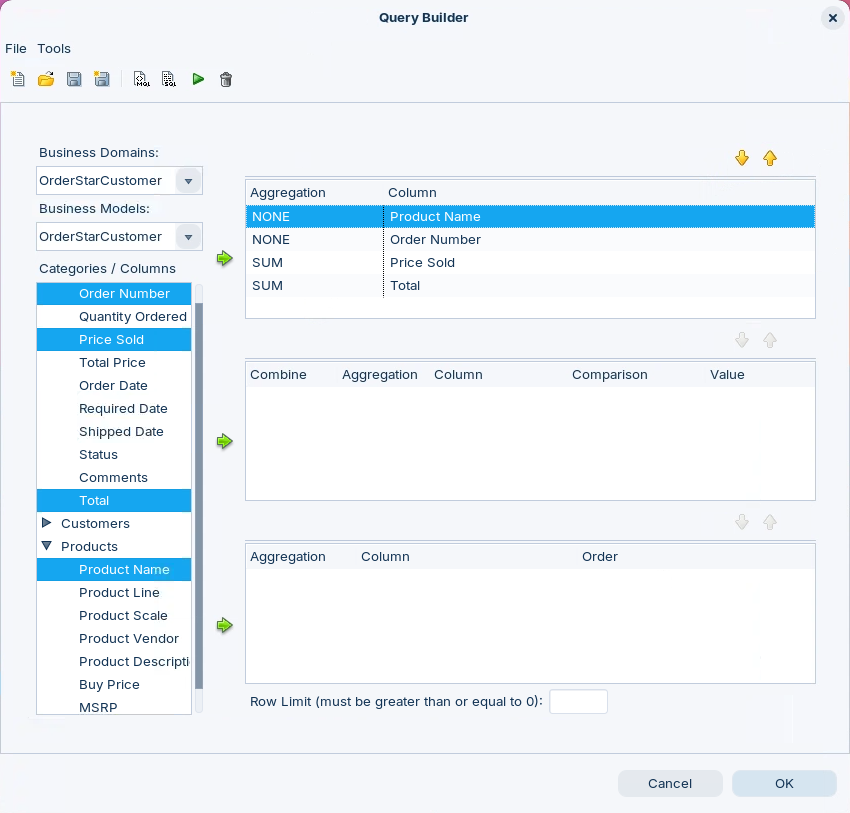Click the Row Limit input field
Image resolution: width=850 pixels, height=813 pixels.
578,702
